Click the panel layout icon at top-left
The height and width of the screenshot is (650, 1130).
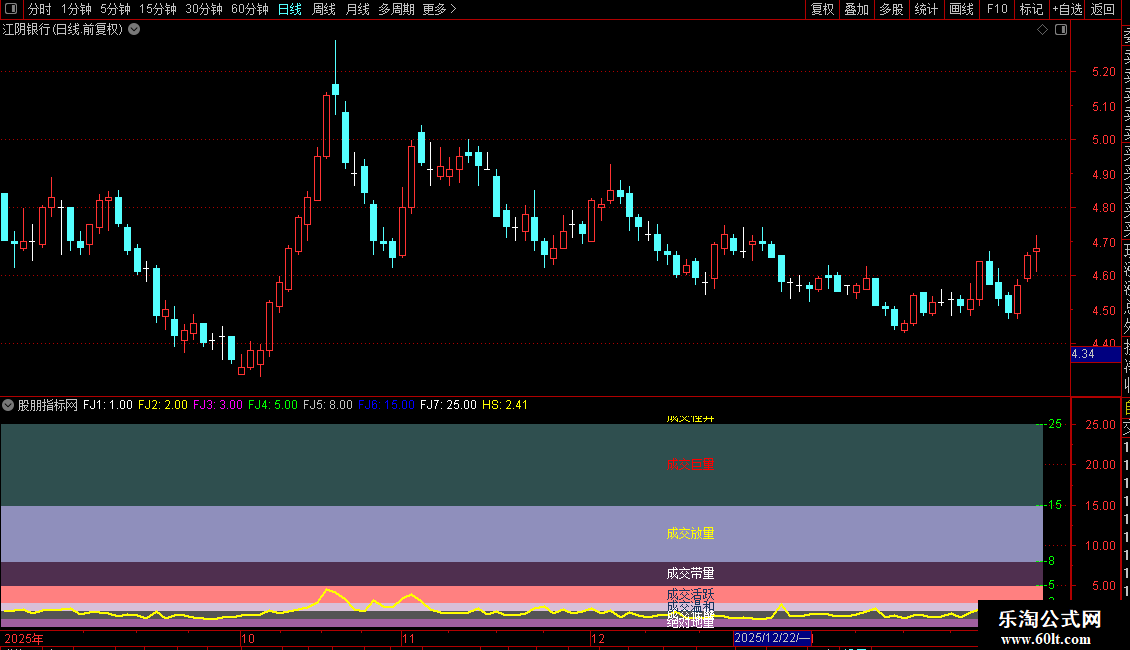[11, 9]
